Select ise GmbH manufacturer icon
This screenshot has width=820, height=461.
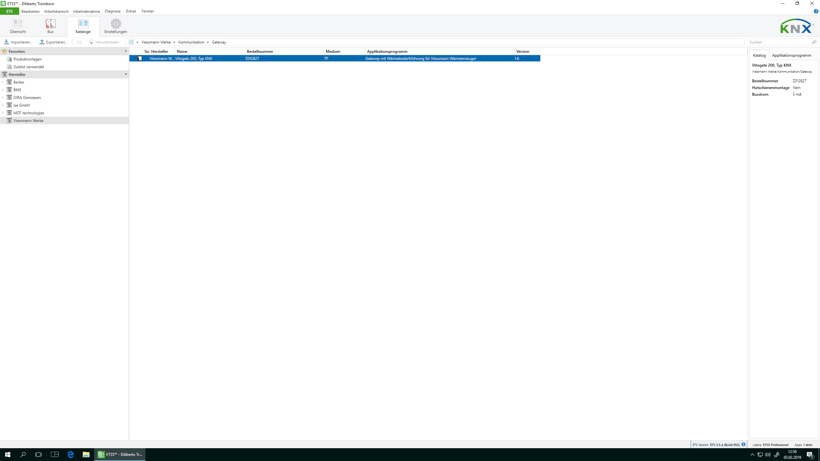coord(9,105)
